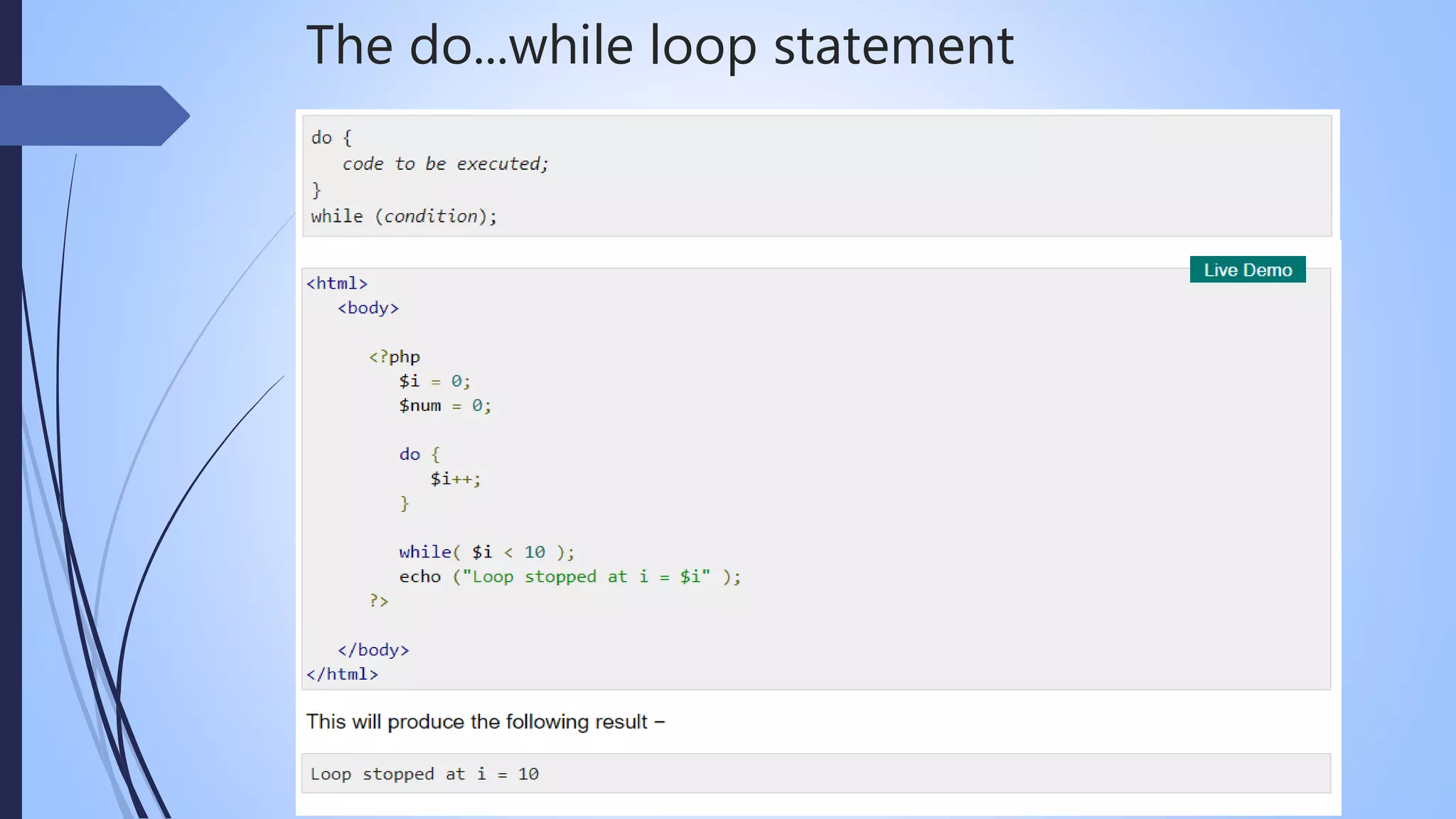
Task: Click the '$i++;' statement
Action: click(456, 478)
